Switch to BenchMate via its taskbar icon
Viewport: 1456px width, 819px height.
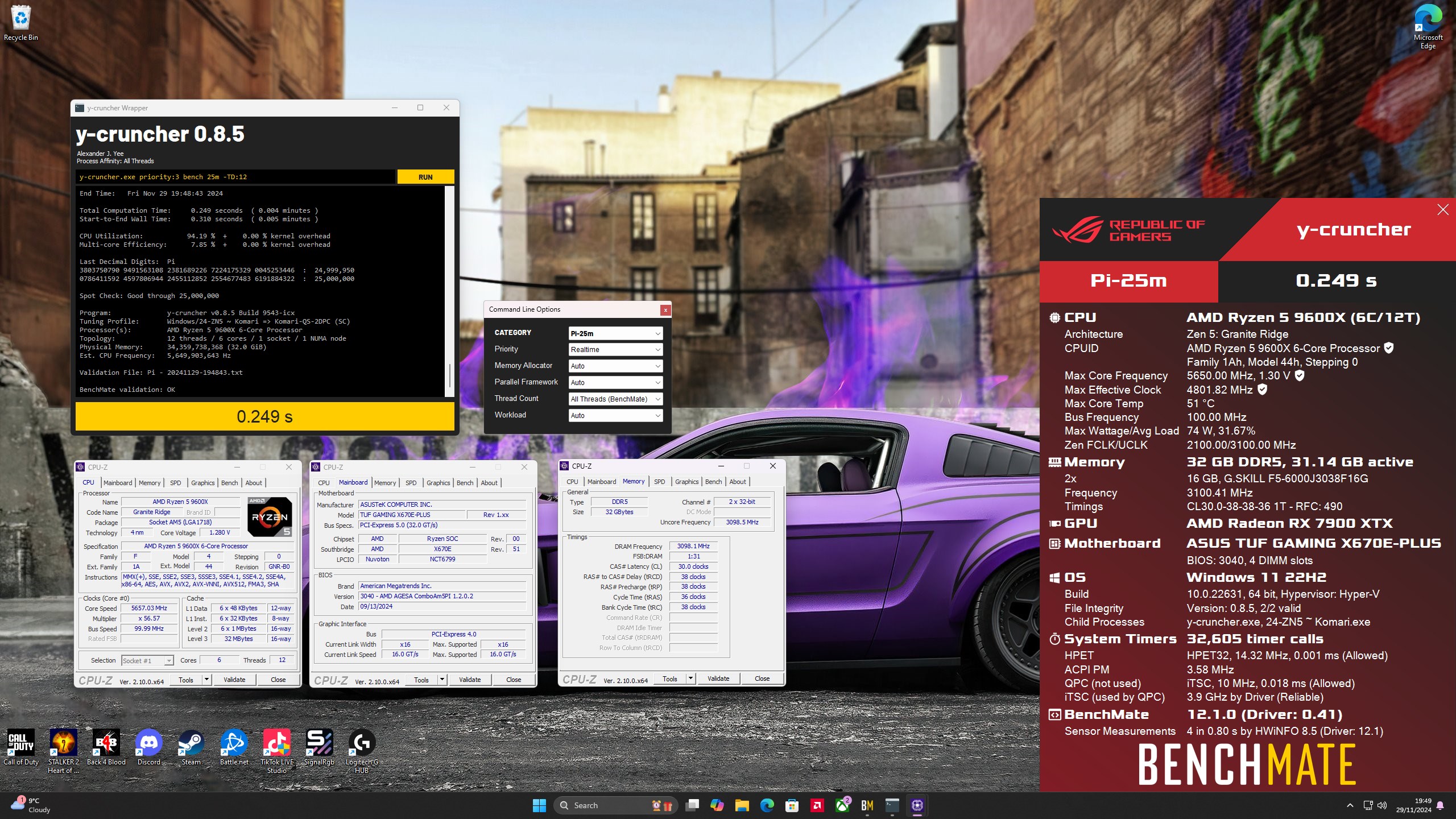pos(867,805)
